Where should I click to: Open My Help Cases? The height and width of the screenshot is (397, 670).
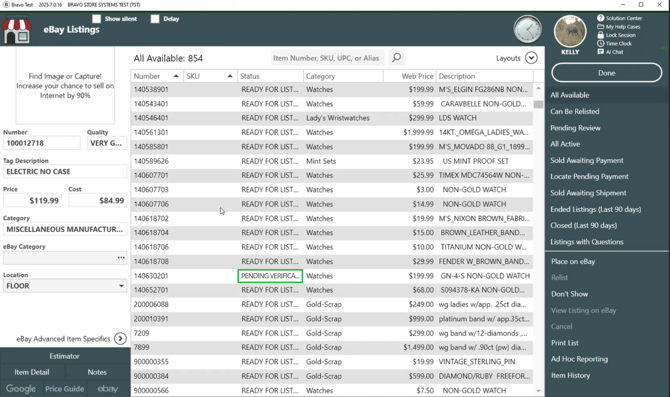(x=619, y=26)
